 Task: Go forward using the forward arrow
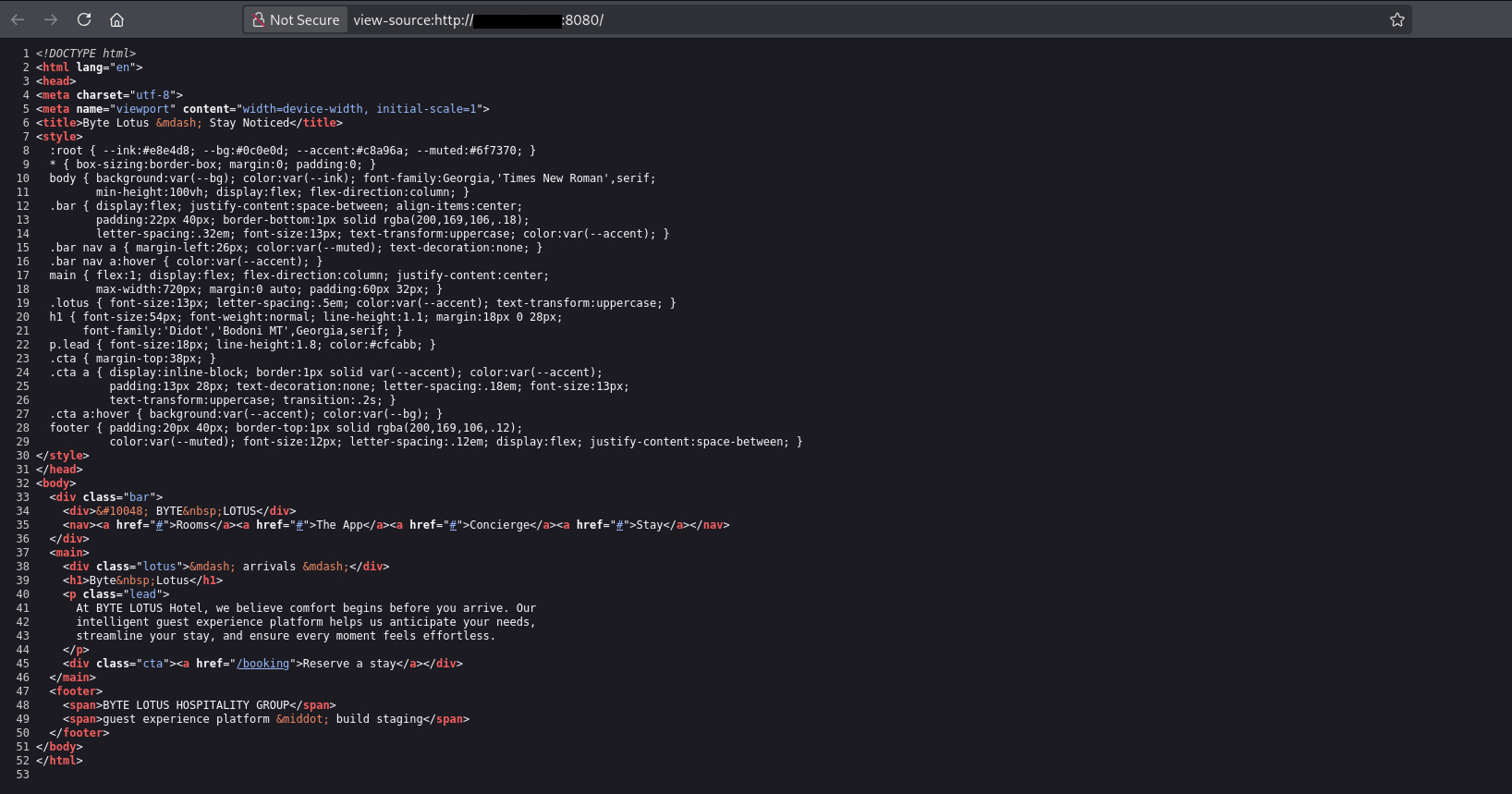tap(51, 19)
